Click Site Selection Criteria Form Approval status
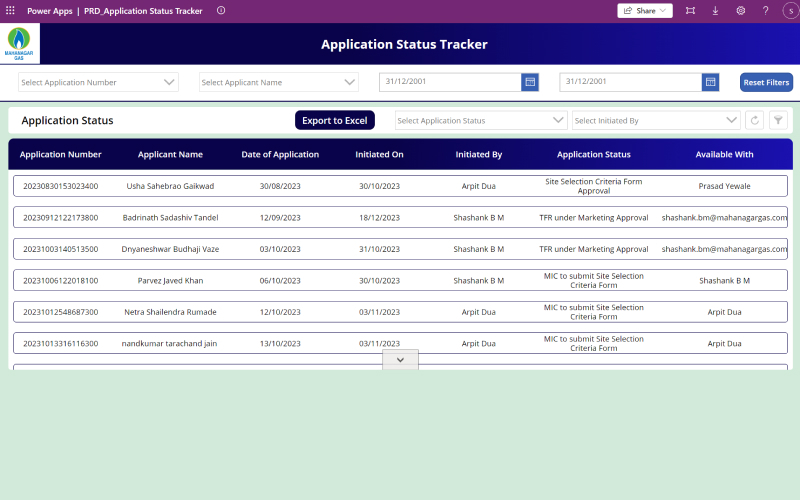This screenshot has width=800, height=500. coord(594,186)
